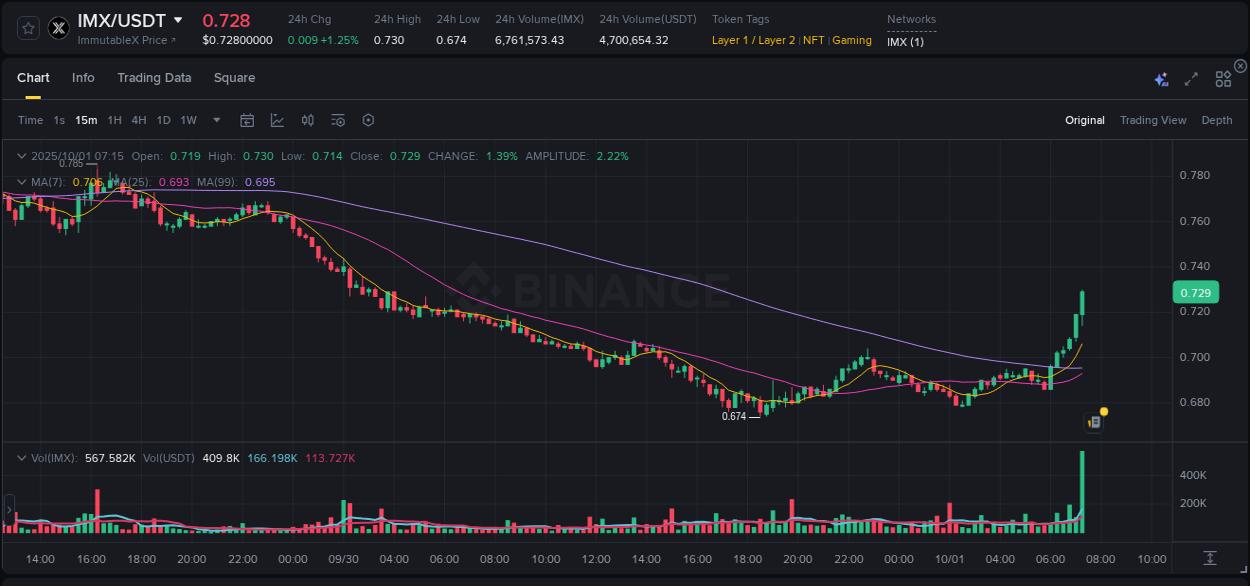
Task: Open the Info tab
Action: coord(83,78)
